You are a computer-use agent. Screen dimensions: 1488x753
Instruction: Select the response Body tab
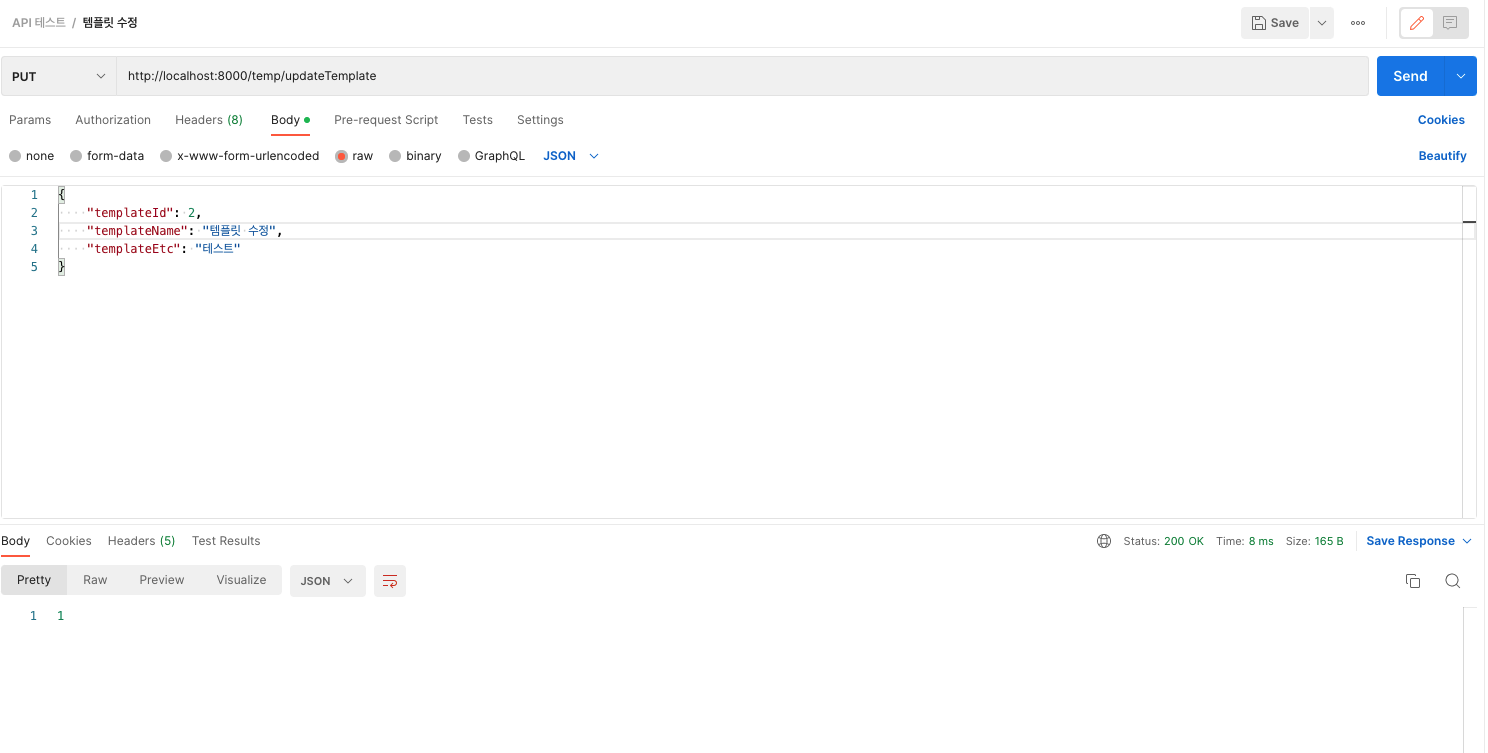tap(15, 541)
